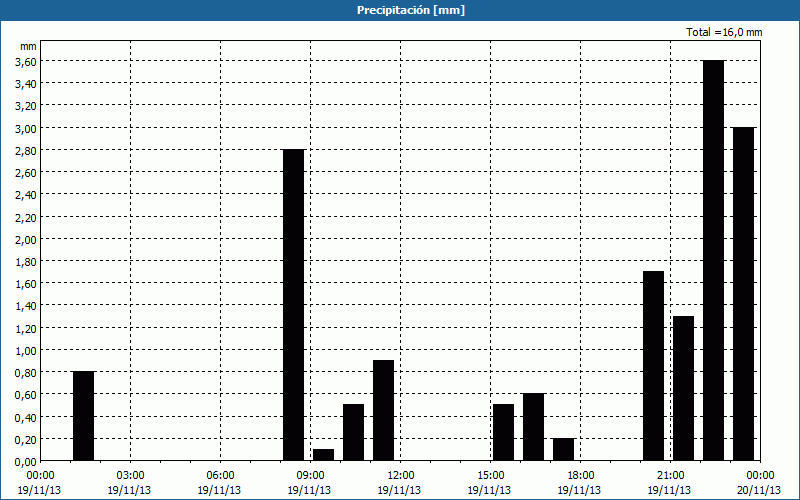Click the 1,70 mm bar before 21:00

[654, 366]
